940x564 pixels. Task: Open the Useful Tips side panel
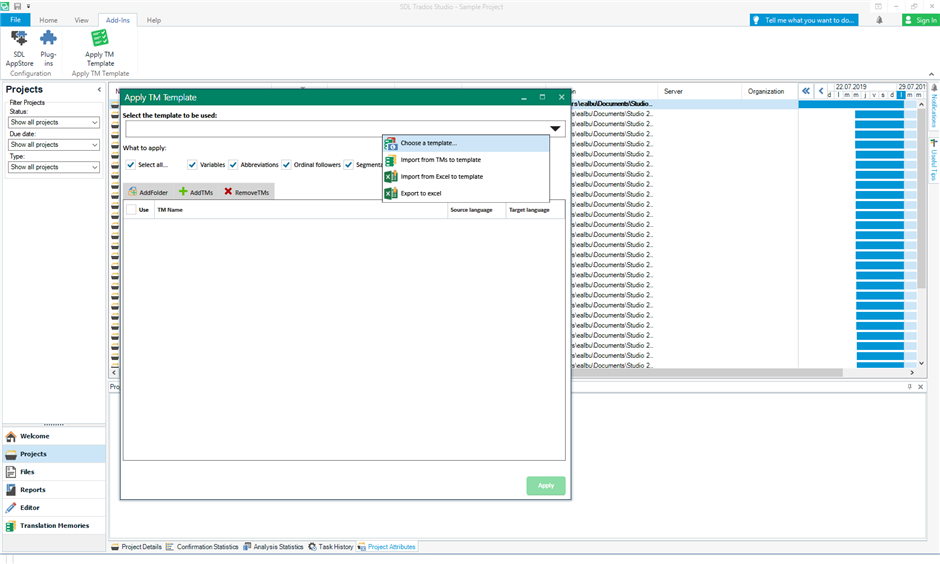934,159
